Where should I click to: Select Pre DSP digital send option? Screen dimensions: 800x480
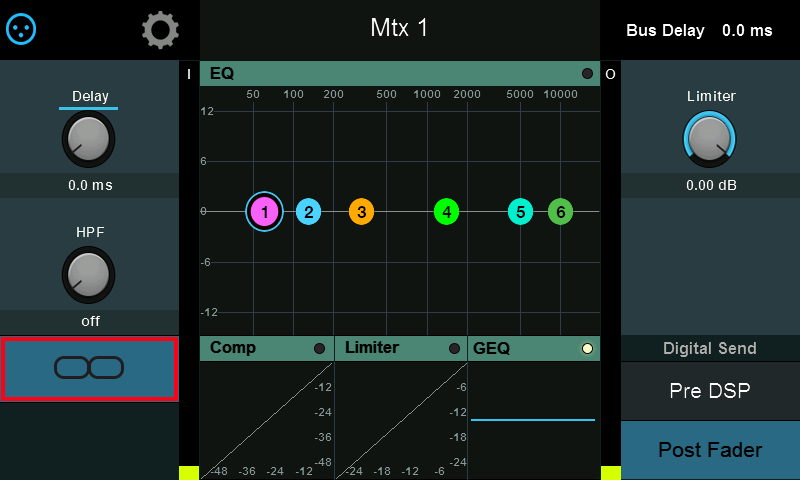pos(710,391)
